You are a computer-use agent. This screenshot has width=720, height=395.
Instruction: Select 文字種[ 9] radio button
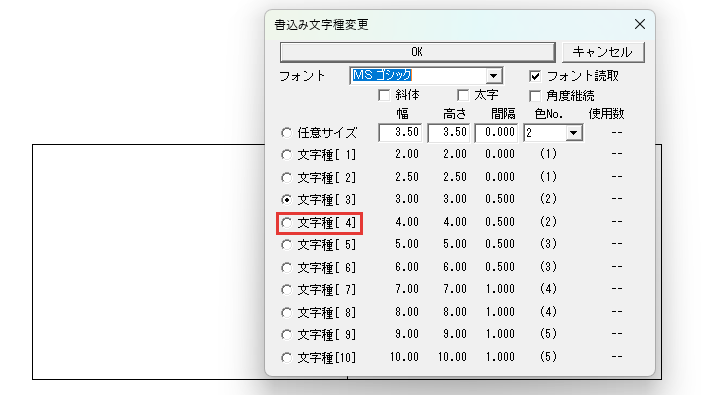287,334
